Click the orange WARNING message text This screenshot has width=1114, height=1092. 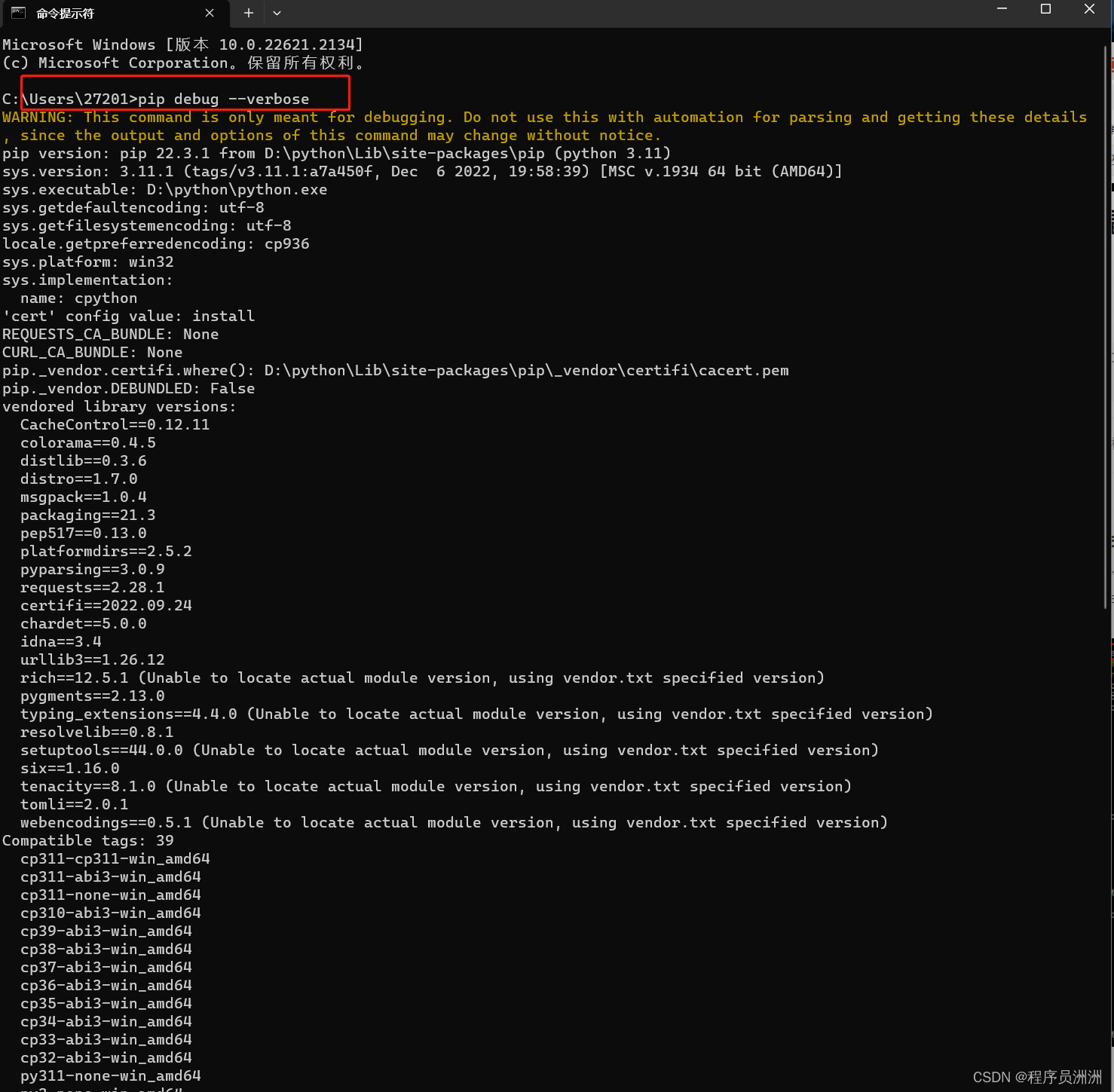coord(528,117)
